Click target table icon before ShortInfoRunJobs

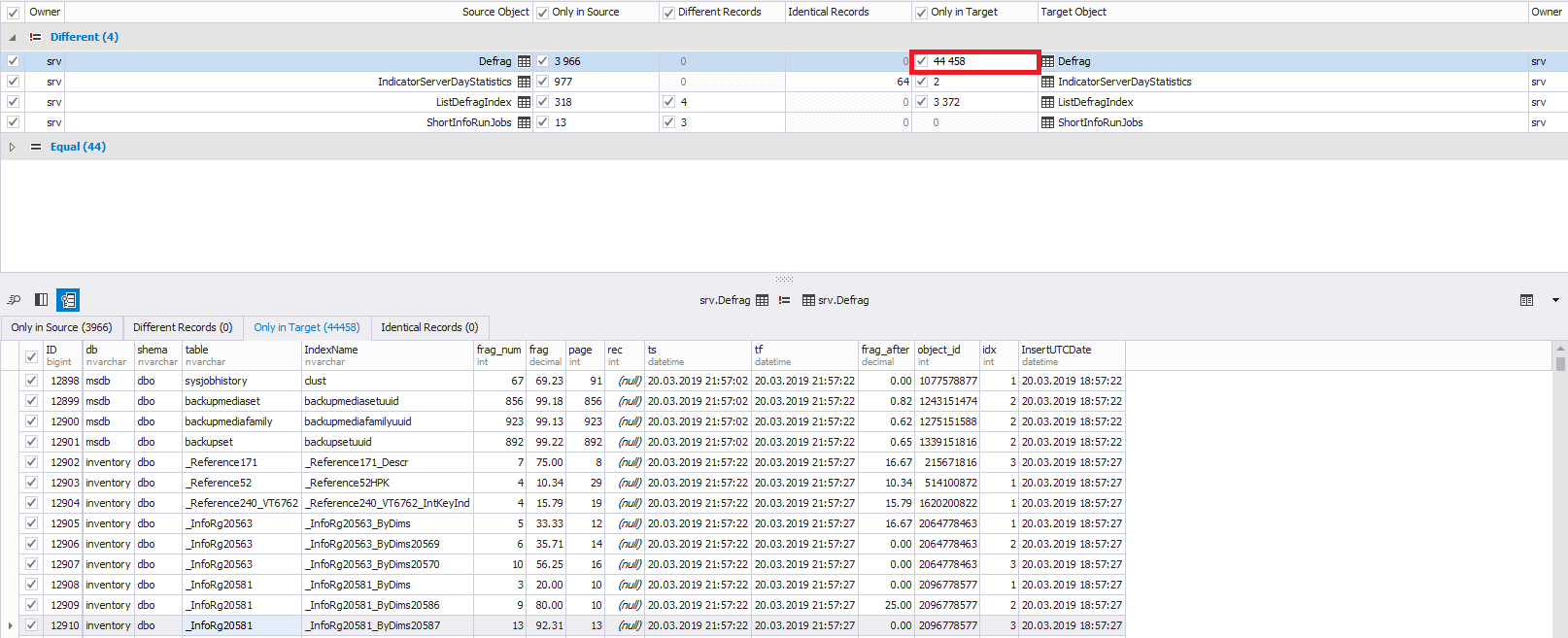coord(1047,122)
